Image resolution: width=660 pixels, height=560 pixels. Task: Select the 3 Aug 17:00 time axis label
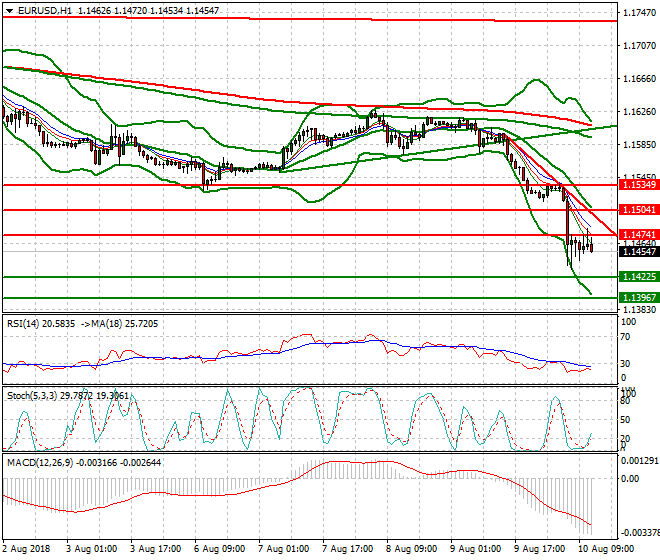click(155, 549)
